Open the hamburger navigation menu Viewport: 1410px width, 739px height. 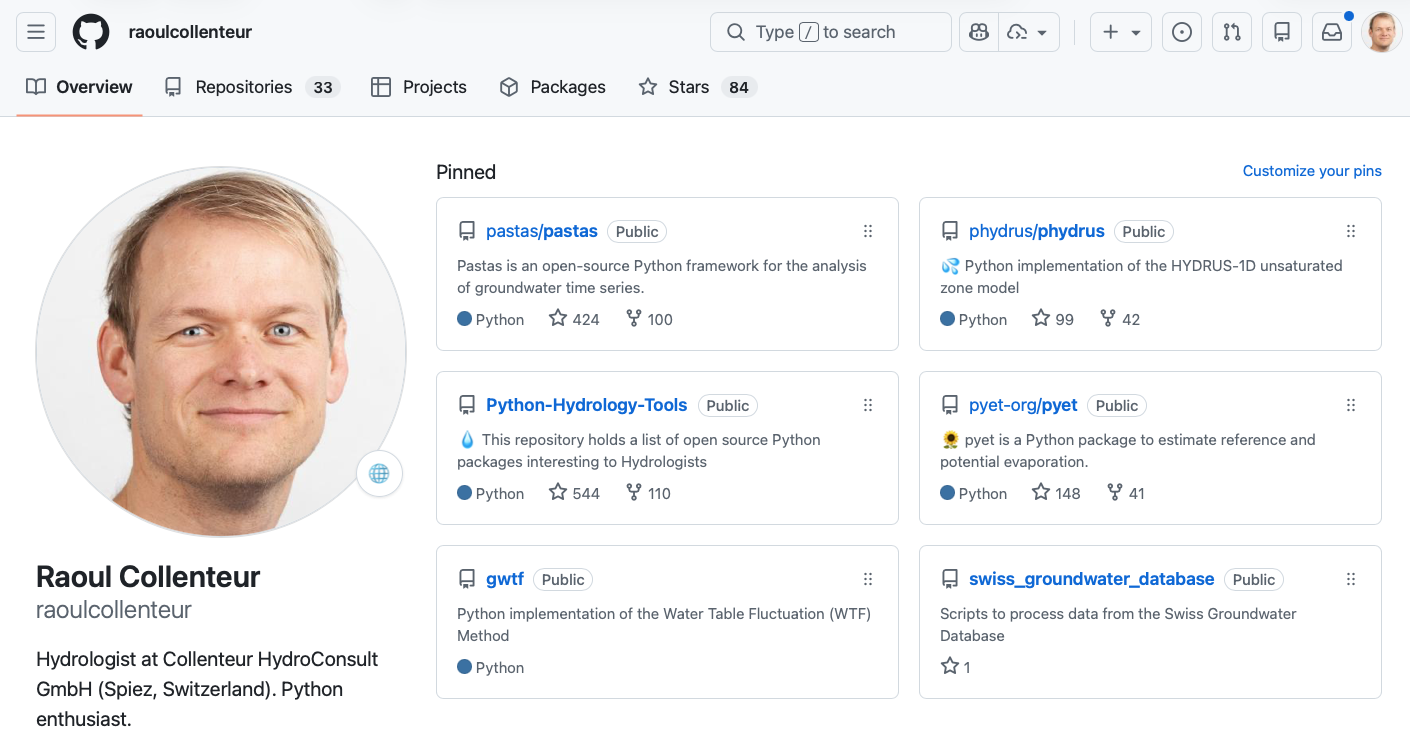point(36,32)
